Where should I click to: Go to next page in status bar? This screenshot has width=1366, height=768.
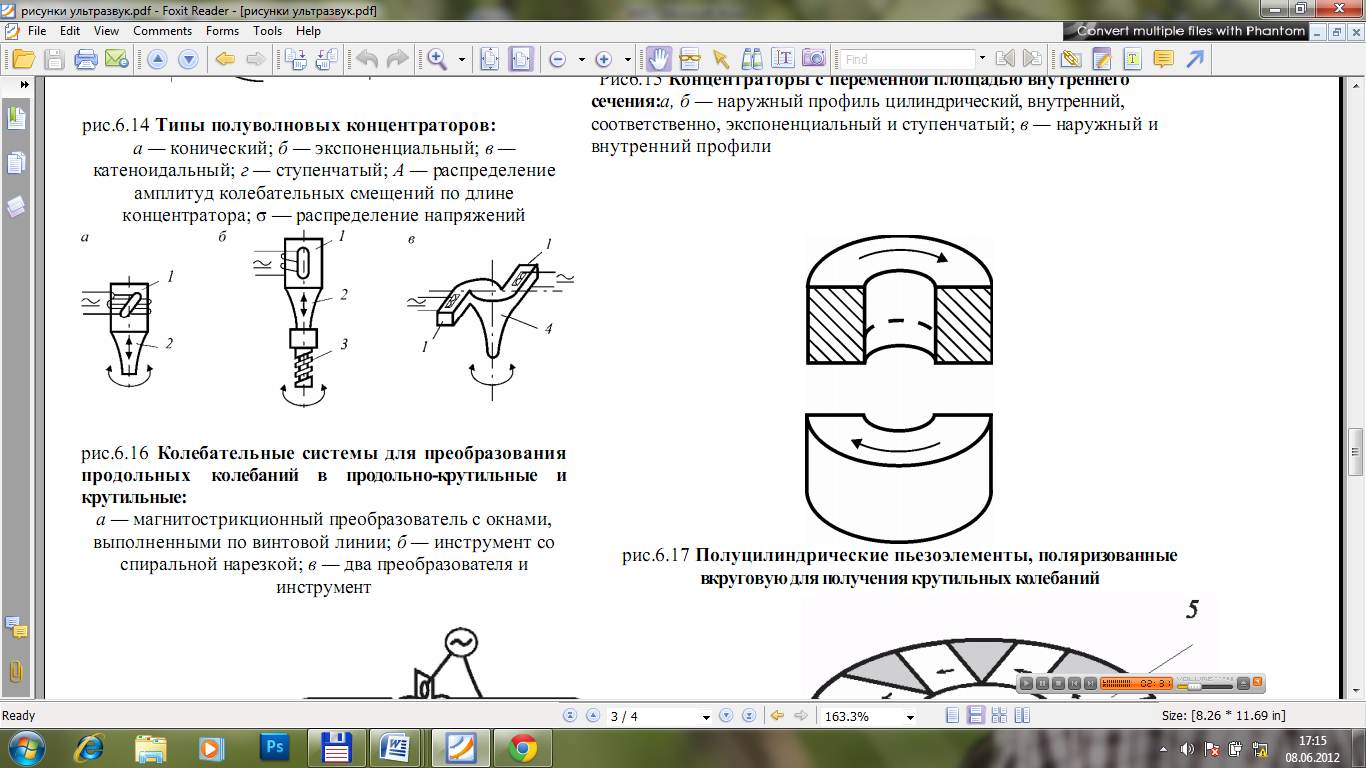(726, 716)
